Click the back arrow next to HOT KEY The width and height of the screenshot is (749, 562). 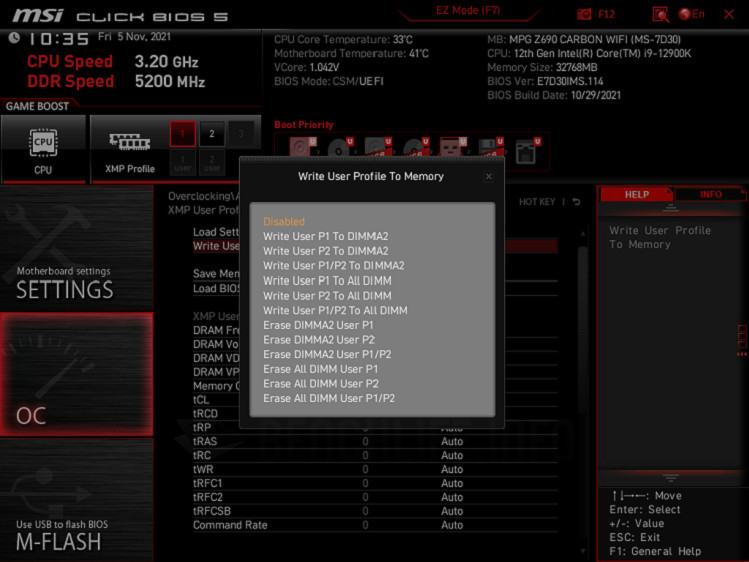click(x=577, y=202)
